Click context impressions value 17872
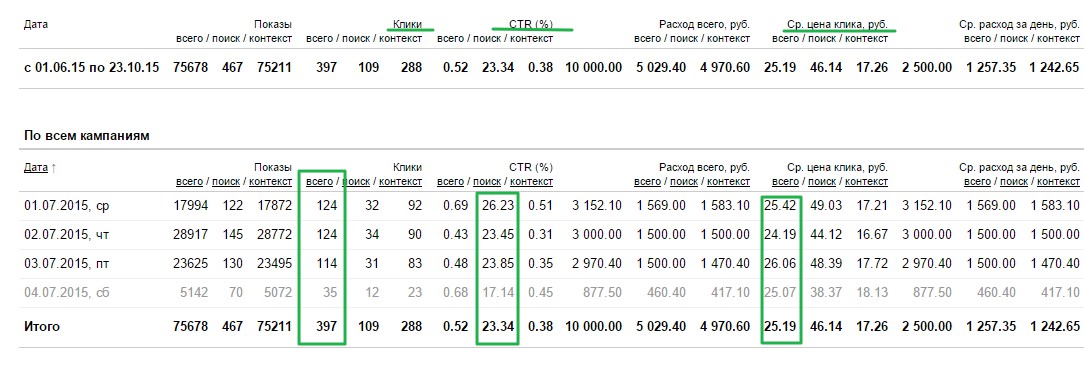This screenshot has width=1084, height=366. click(x=274, y=206)
